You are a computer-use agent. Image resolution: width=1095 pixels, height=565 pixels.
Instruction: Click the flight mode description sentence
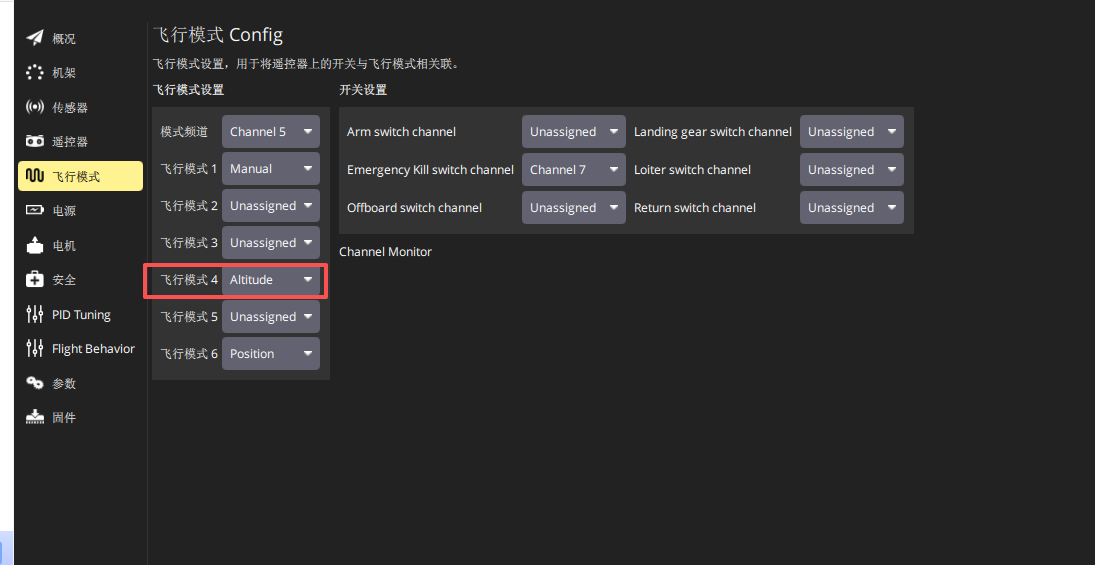(306, 64)
